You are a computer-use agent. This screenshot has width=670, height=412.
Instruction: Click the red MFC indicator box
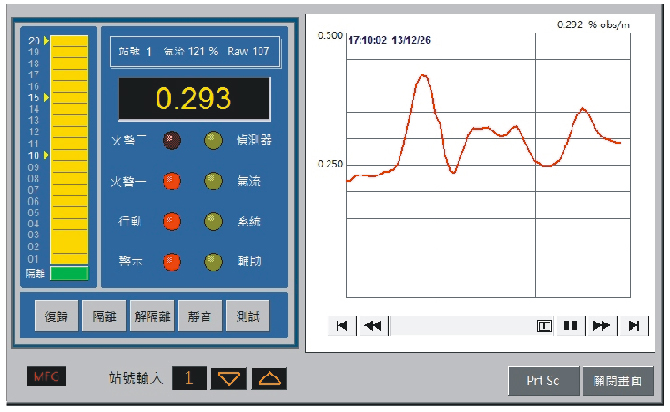tap(45, 378)
